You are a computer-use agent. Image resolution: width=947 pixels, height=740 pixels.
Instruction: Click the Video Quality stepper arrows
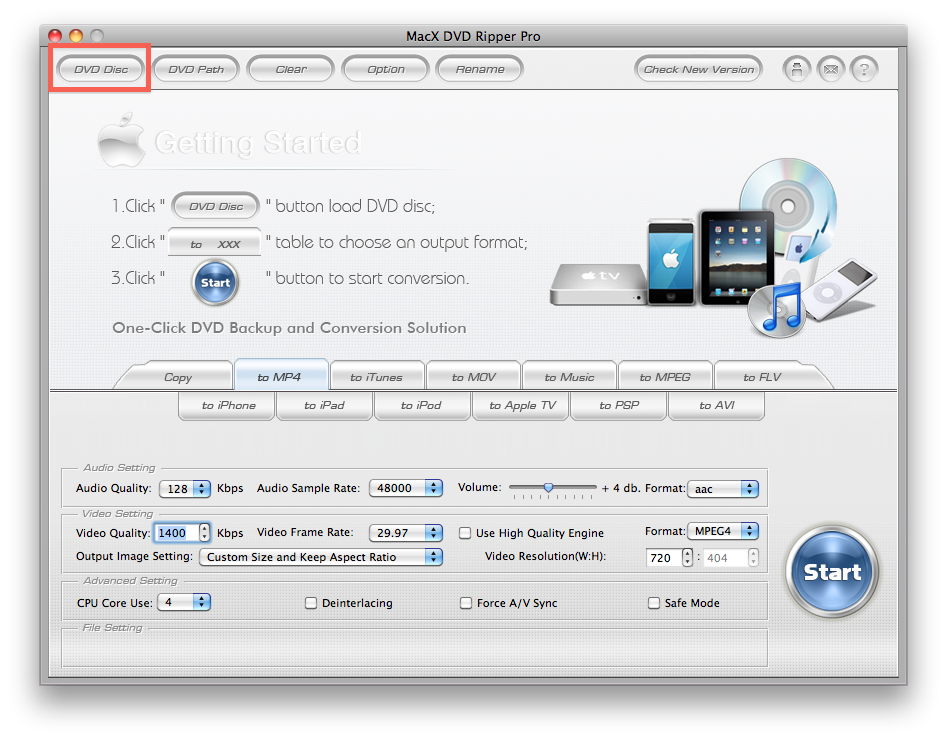[205, 532]
